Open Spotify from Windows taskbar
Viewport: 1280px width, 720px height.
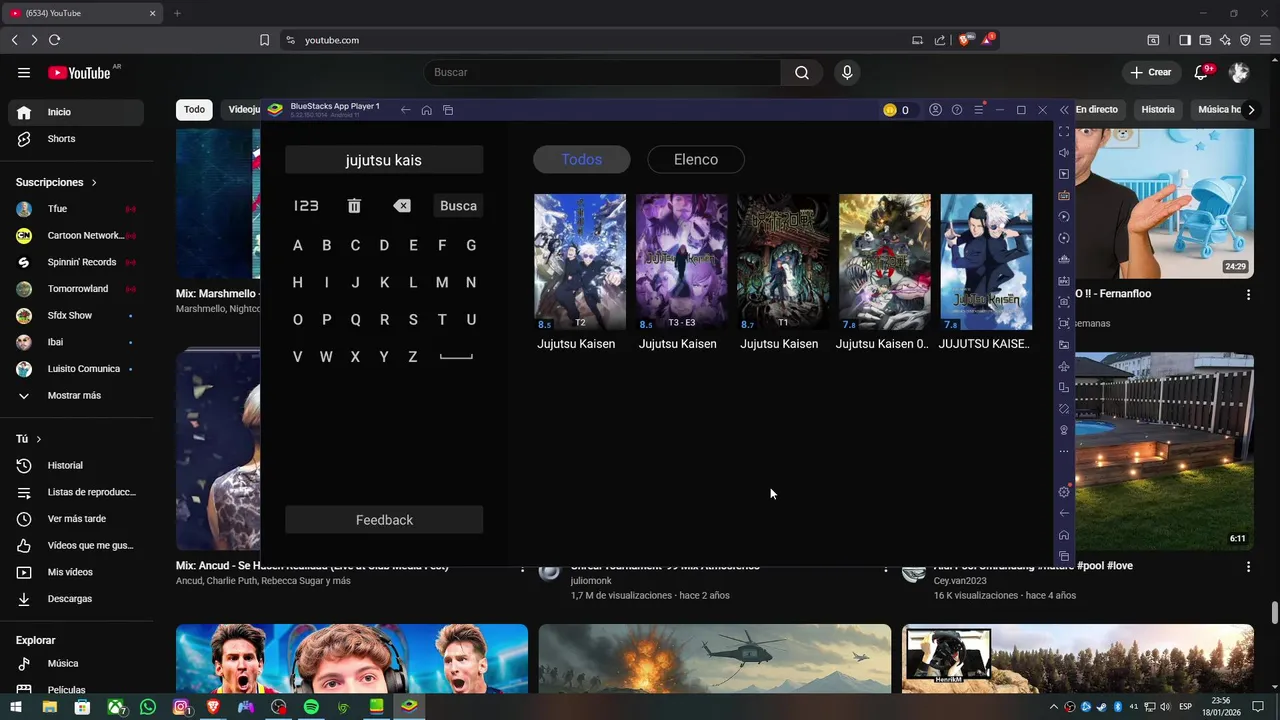coord(311,707)
